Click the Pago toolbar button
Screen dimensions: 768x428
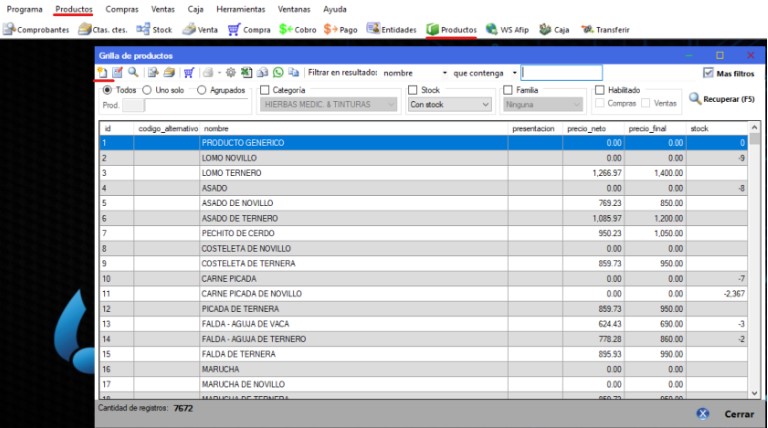tap(340, 29)
